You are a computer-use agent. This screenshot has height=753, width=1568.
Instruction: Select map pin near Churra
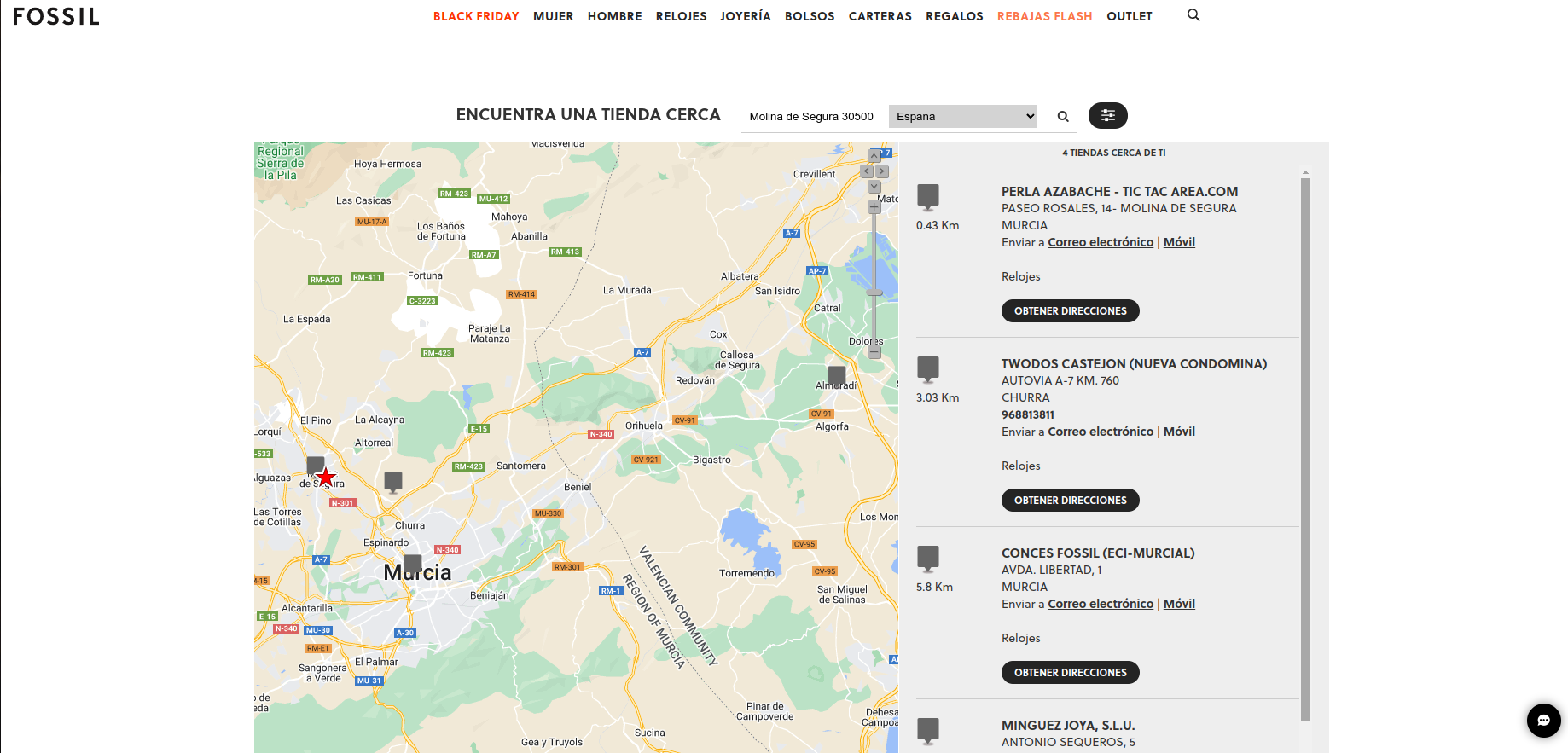pyautogui.click(x=393, y=483)
